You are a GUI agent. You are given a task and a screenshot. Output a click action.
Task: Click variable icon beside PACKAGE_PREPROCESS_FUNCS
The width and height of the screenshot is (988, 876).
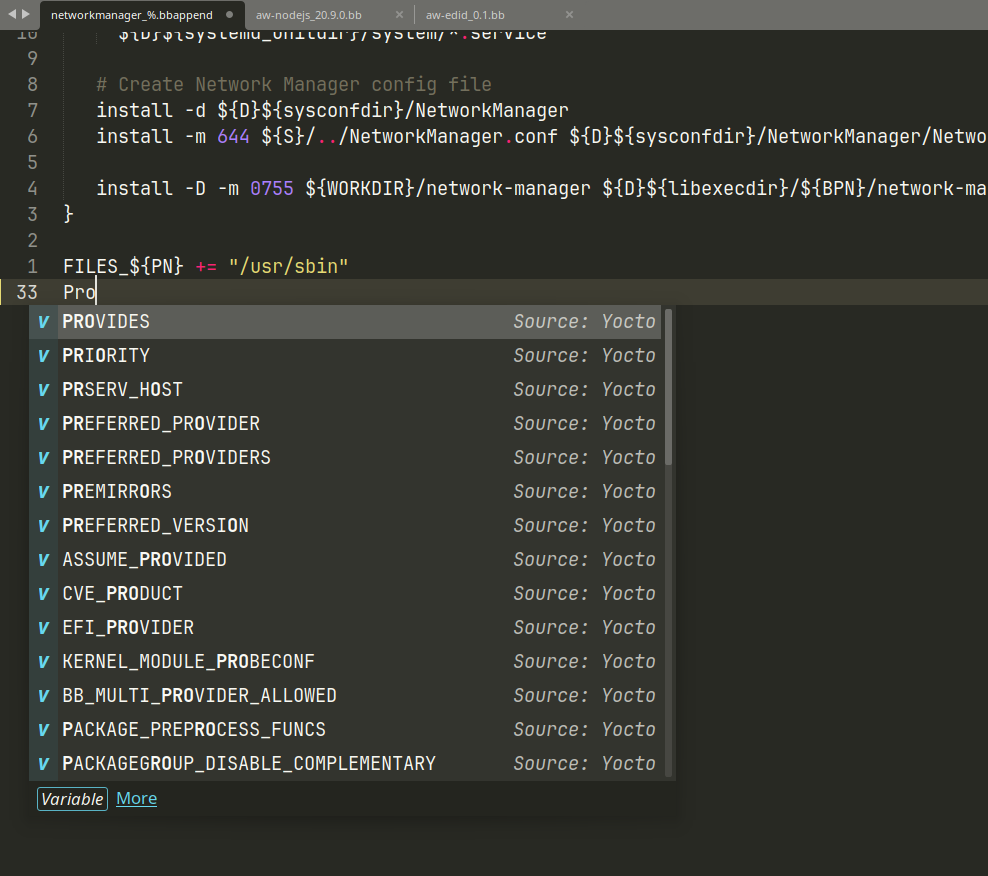[43, 730]
